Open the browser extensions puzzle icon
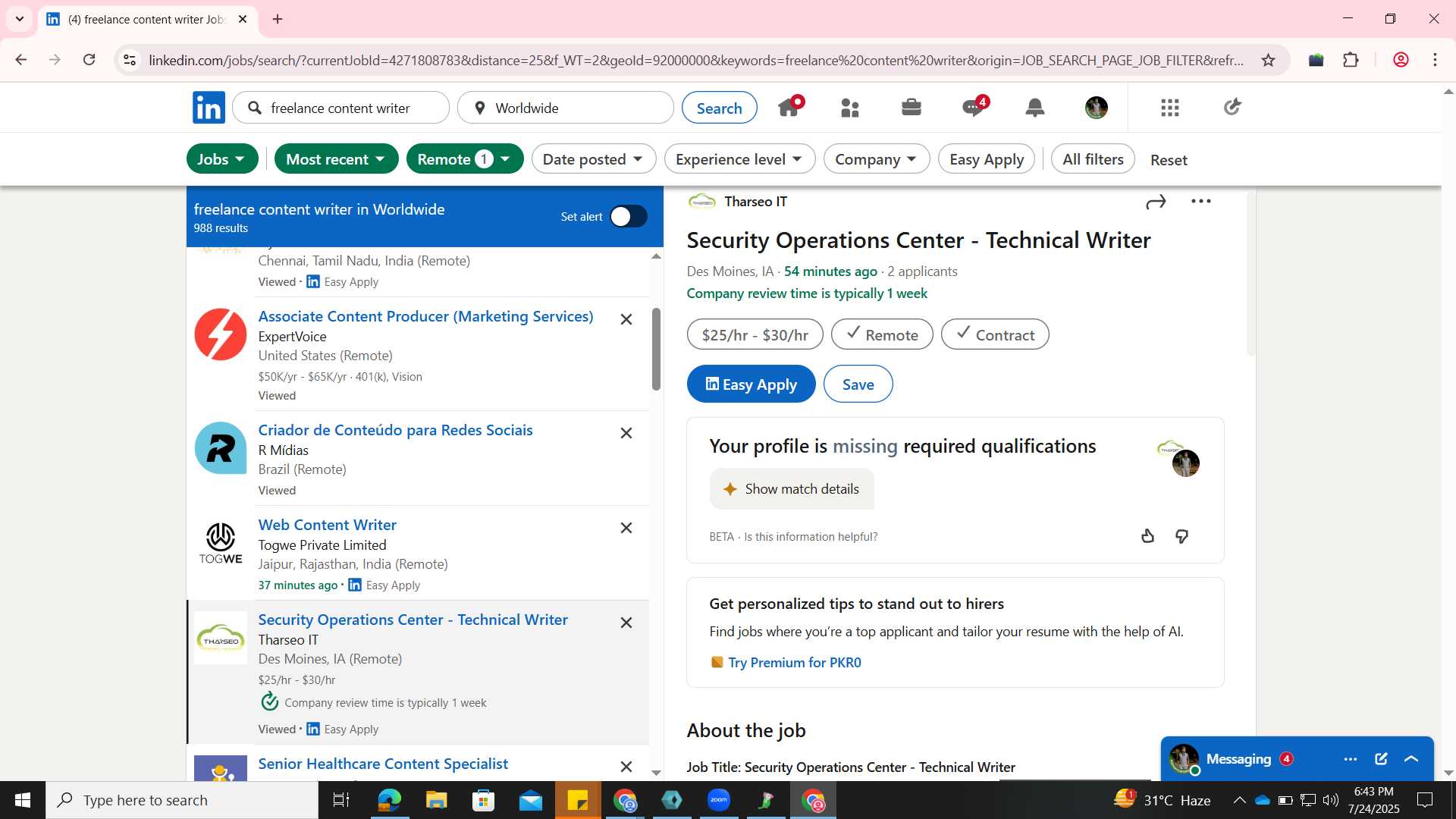The height and width of the screenshot is (819, 1456). pos(1351,60)
